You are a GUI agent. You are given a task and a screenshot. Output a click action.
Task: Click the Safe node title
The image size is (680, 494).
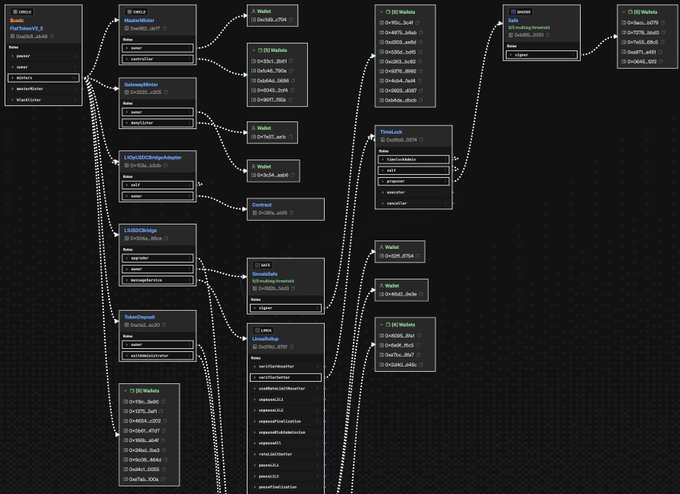pos(514,19)
